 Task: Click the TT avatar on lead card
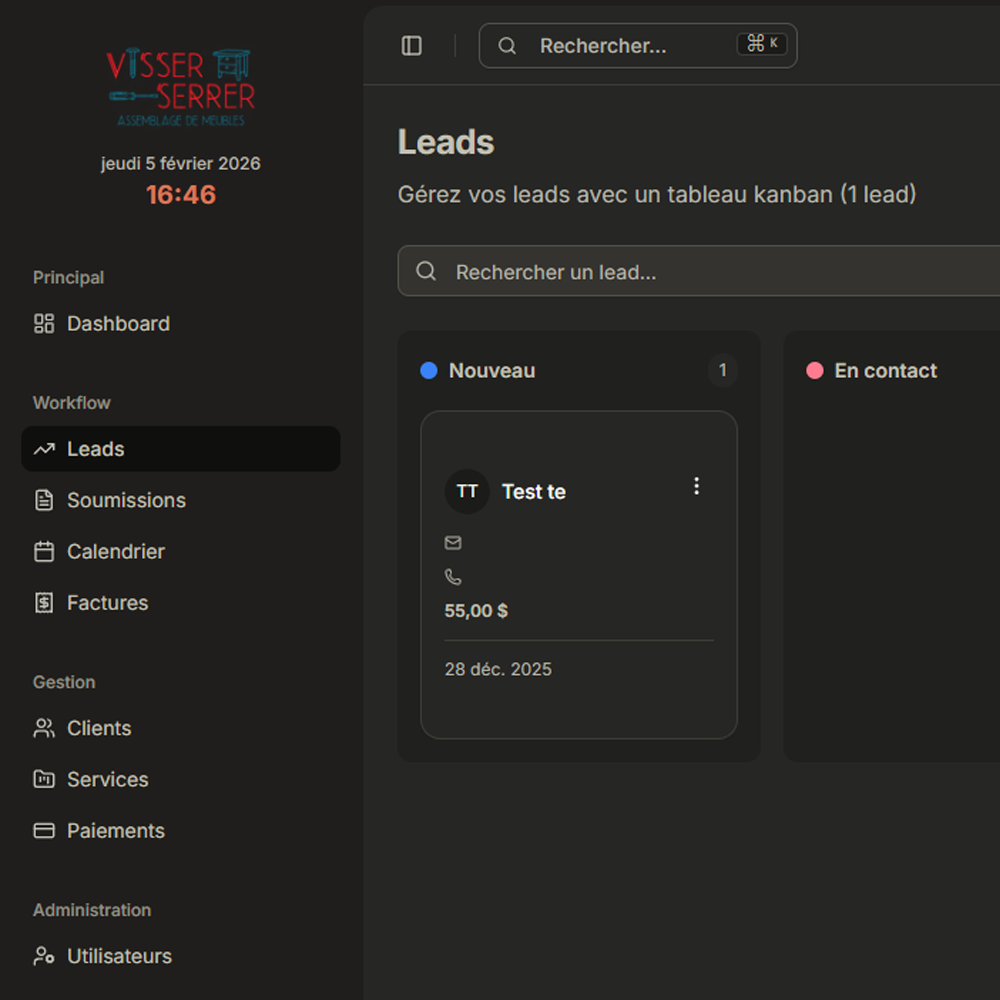tap(467, 492)
